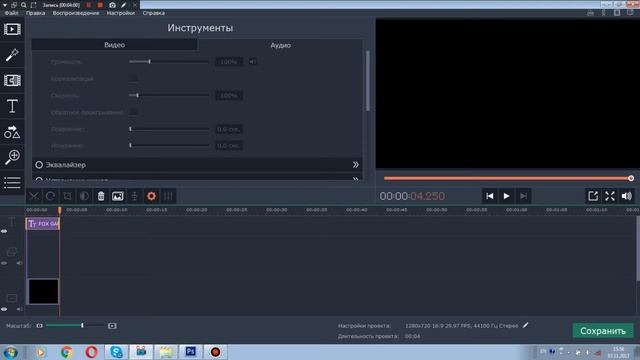Image resolution: width=640 pixels, height=360 pixels.
Task: Open Photoshop from the taskbar
Action: (x=191, y=351)
